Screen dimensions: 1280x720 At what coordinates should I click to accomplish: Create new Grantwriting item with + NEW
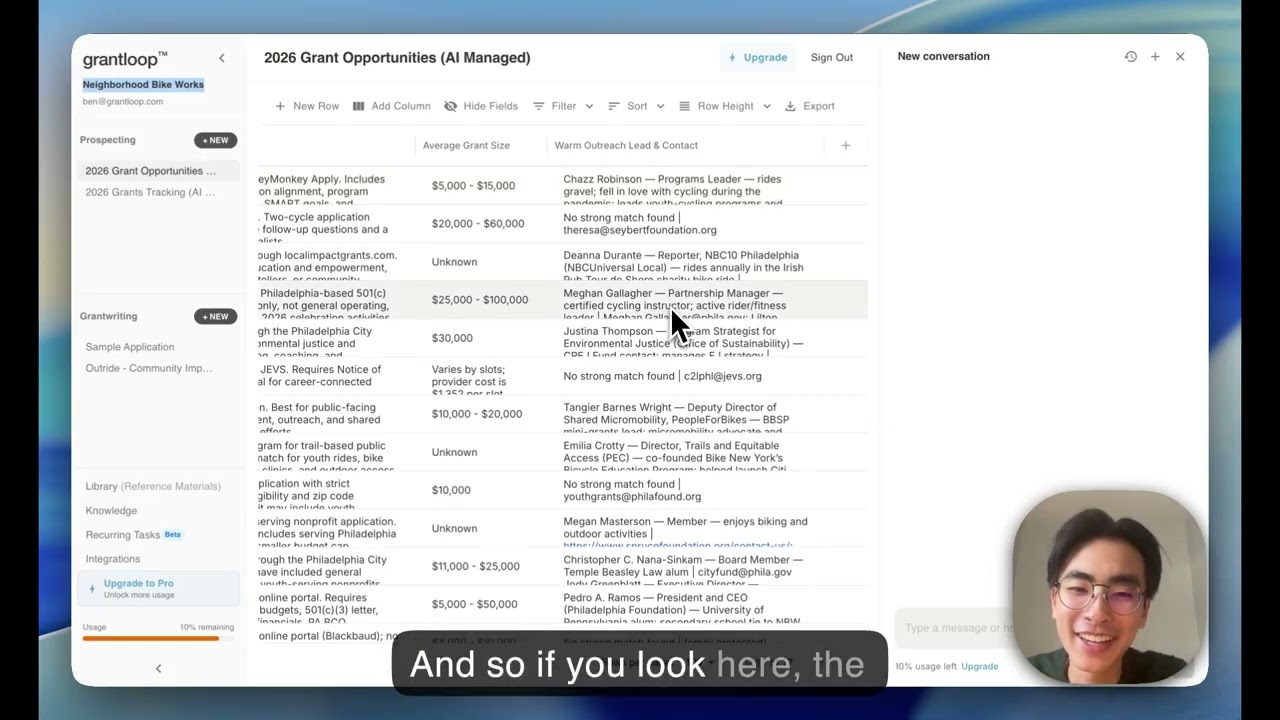pyautogui.click(x=216, y=316)
